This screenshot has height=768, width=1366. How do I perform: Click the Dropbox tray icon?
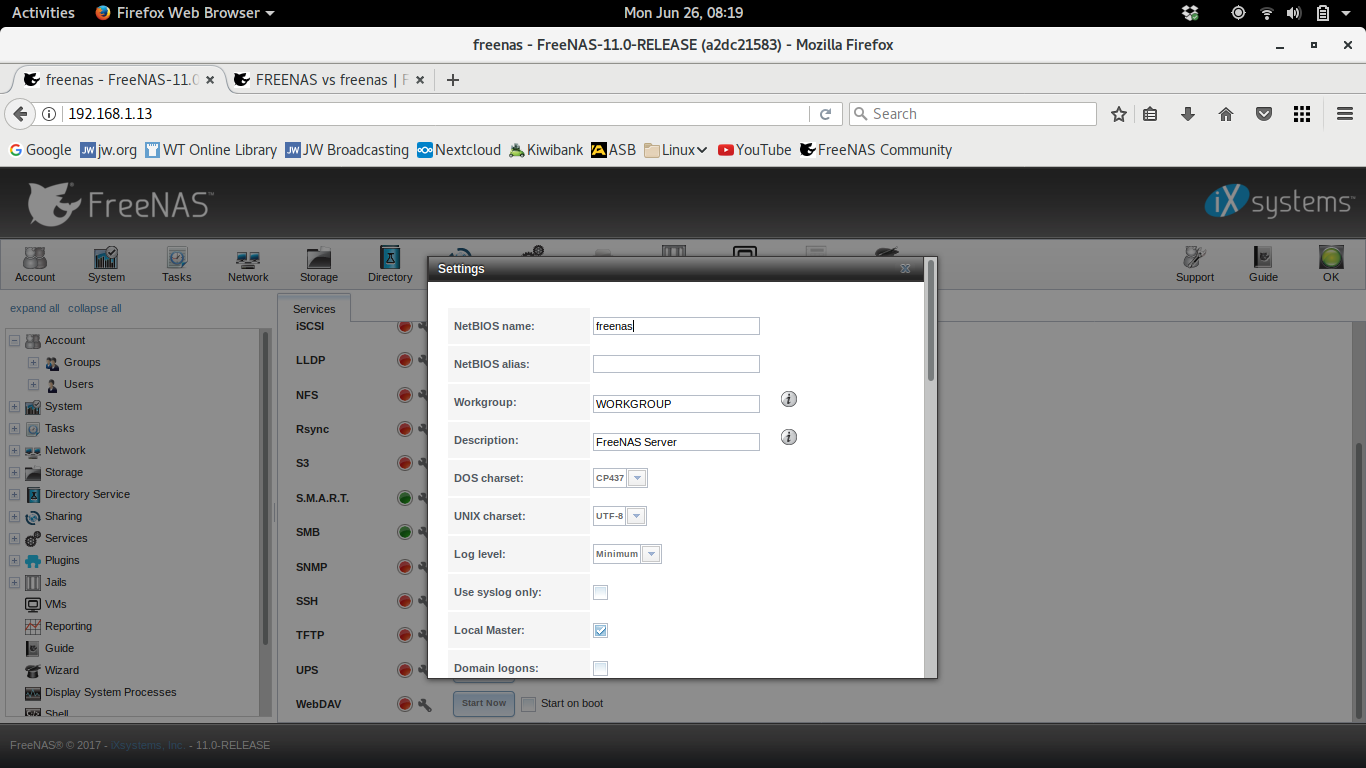(1190, 13)
